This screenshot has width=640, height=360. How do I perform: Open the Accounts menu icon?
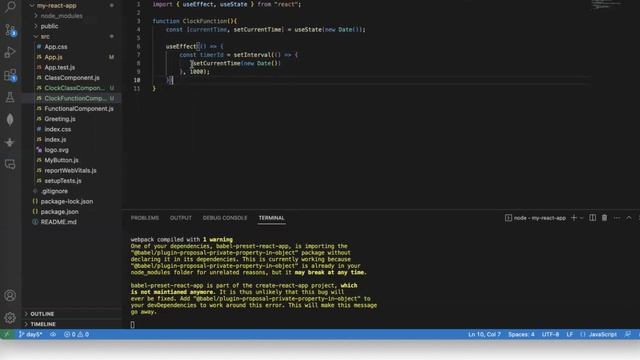coord(10,296)
